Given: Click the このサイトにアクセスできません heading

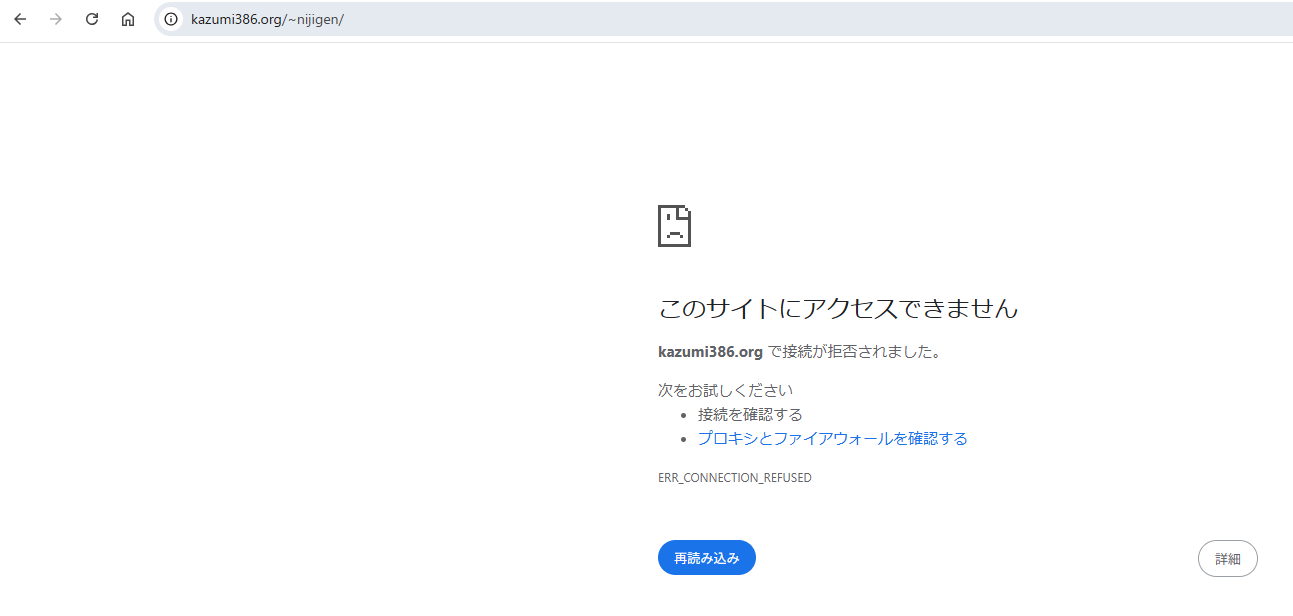Looking at the screenshot, I should pyautogui.click(x=838, y=308).
